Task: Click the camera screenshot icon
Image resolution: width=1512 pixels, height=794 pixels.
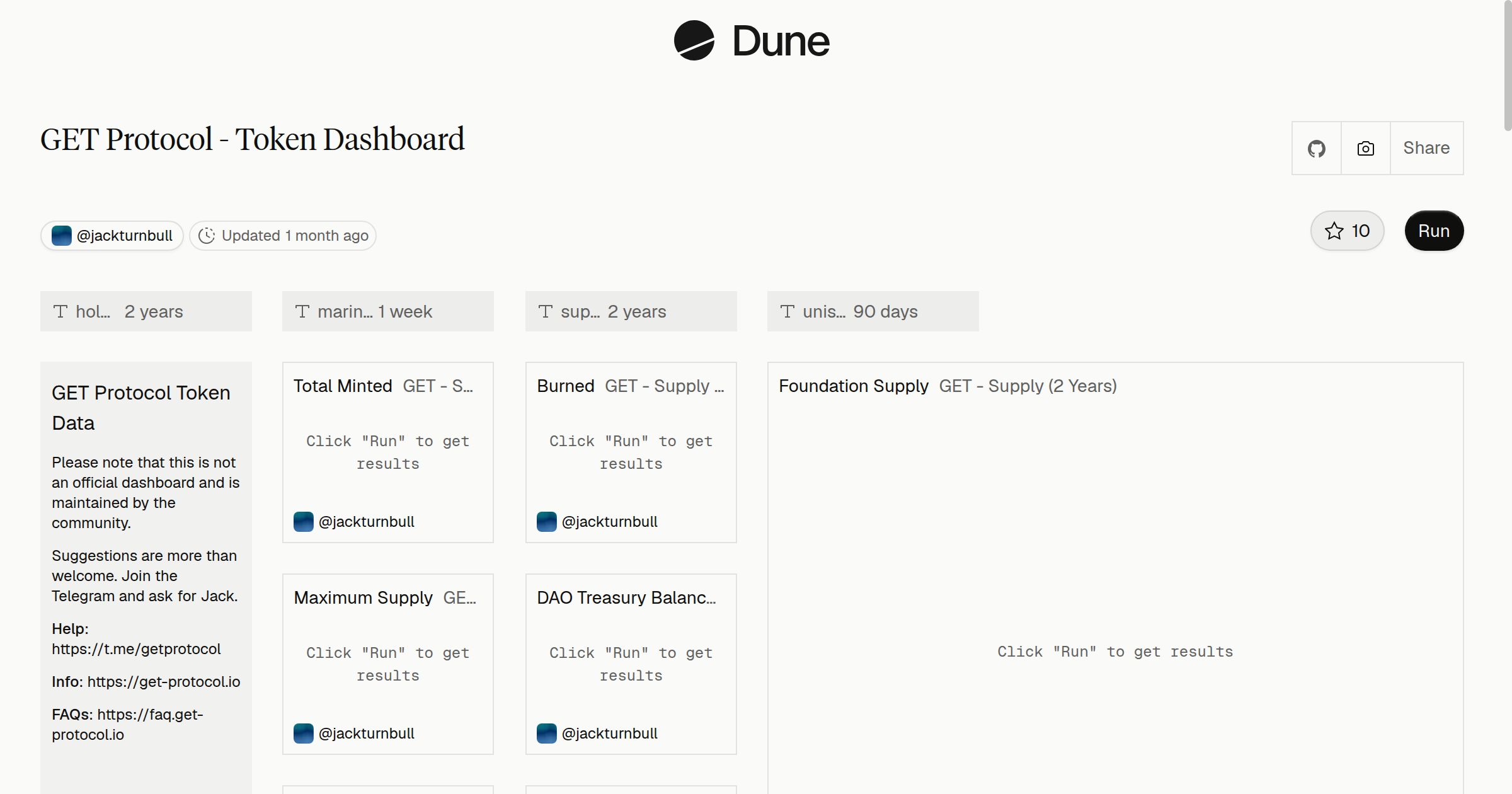Action: pos(1365,148)
